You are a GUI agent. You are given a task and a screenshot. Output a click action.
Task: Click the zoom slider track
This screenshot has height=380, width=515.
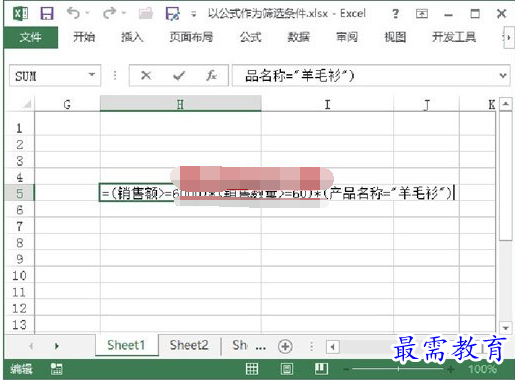[x=398, y=369]
